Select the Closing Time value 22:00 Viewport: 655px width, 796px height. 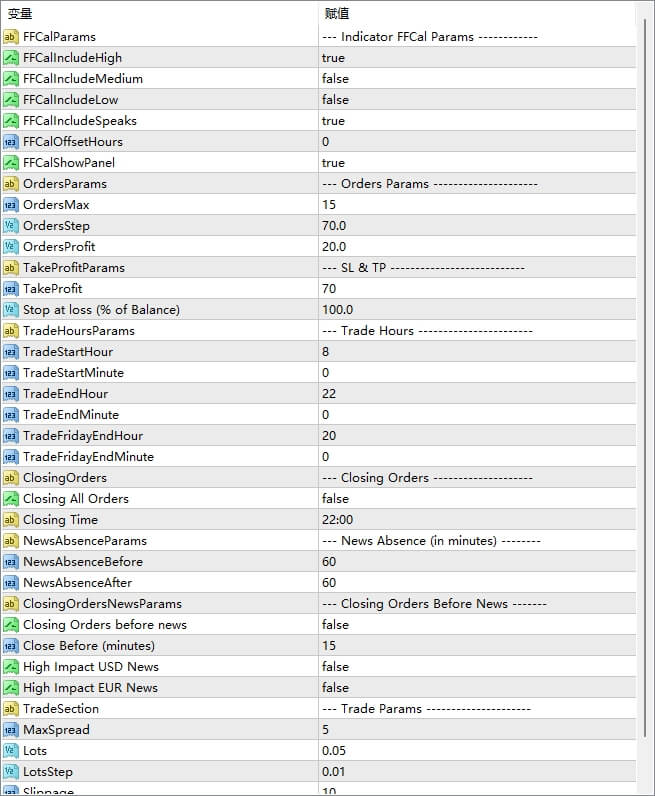338,520
